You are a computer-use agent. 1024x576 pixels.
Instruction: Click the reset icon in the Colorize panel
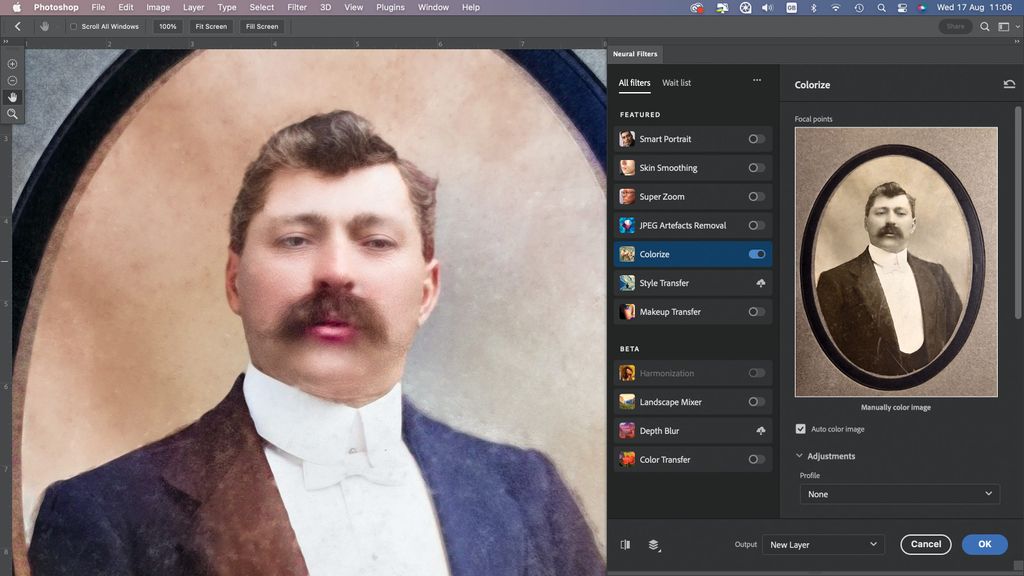pos(1008,84)
